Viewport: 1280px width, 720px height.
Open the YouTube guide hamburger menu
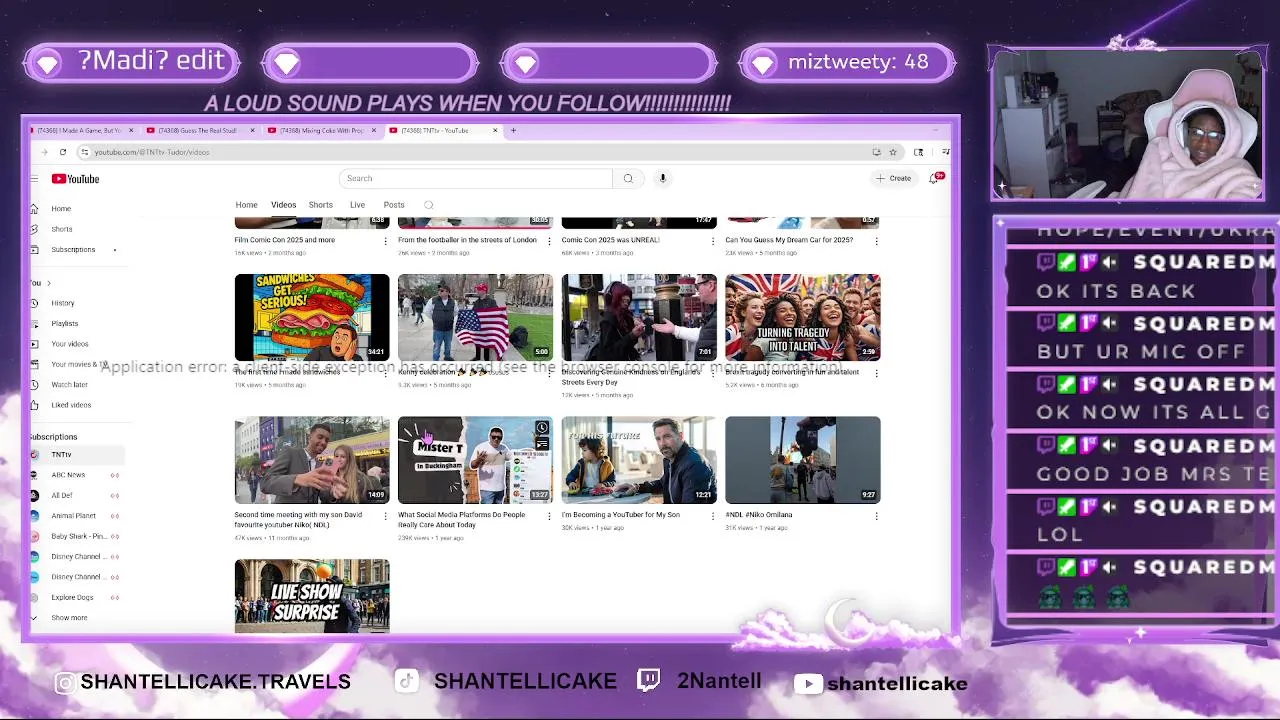[34, 179]
